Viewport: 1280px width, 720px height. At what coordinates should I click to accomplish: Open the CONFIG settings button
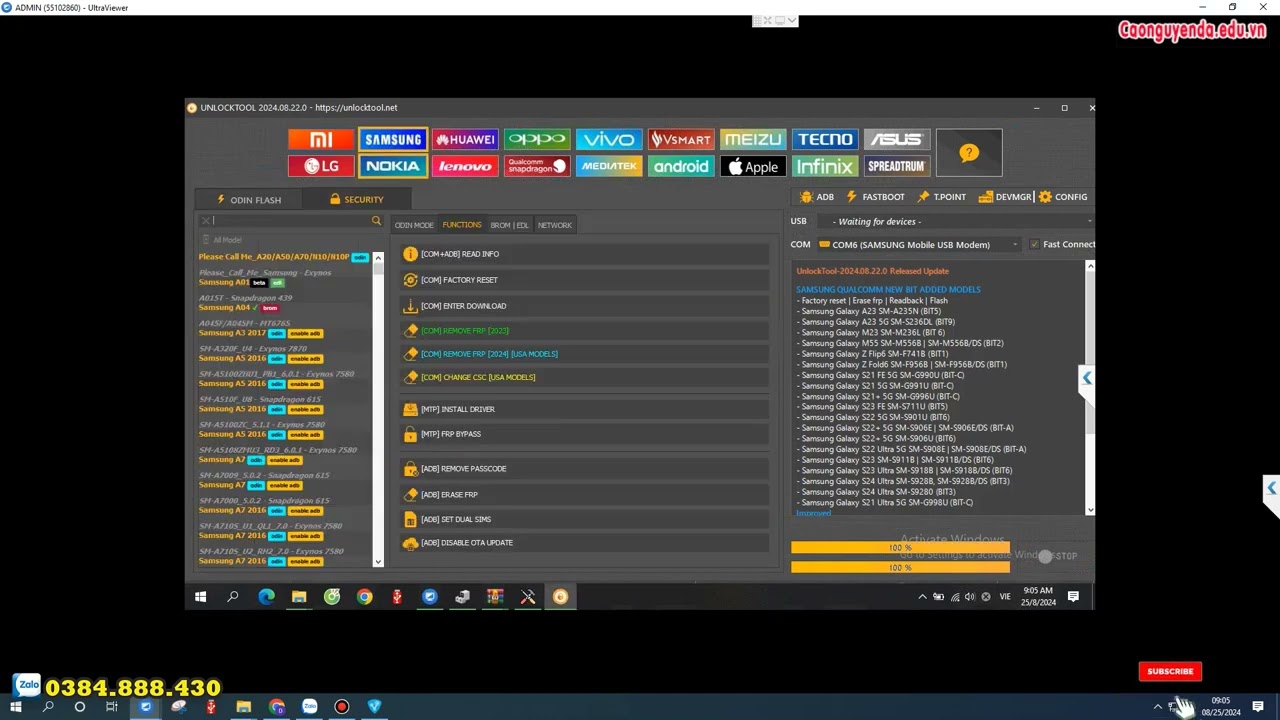[1063, 197]
